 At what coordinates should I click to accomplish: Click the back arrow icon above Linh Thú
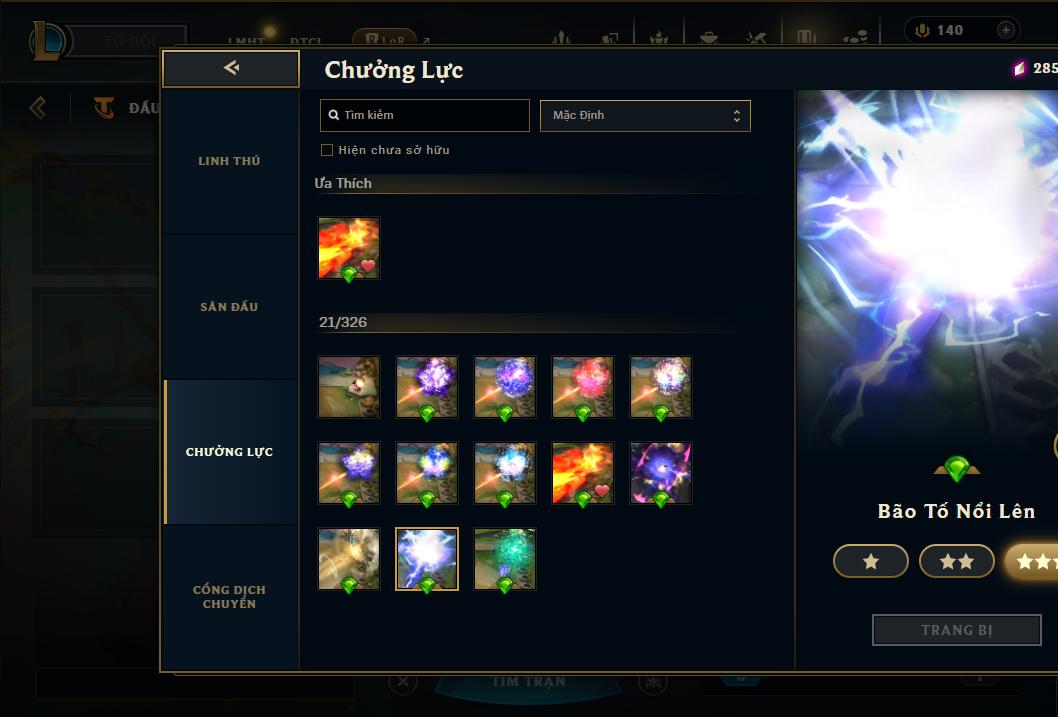(231, 67)
